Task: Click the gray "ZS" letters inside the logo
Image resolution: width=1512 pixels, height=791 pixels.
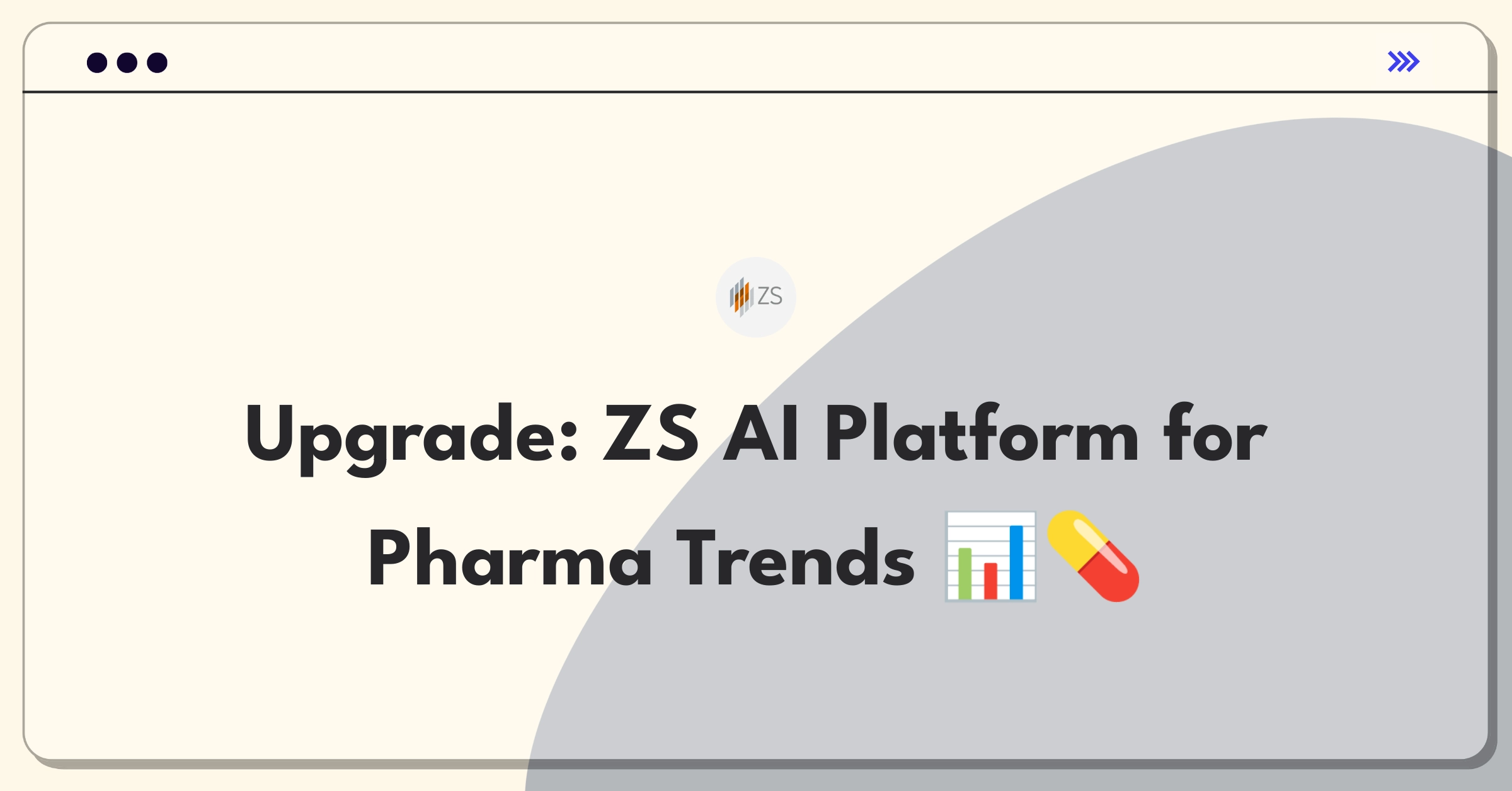Action: pos(770,296)
